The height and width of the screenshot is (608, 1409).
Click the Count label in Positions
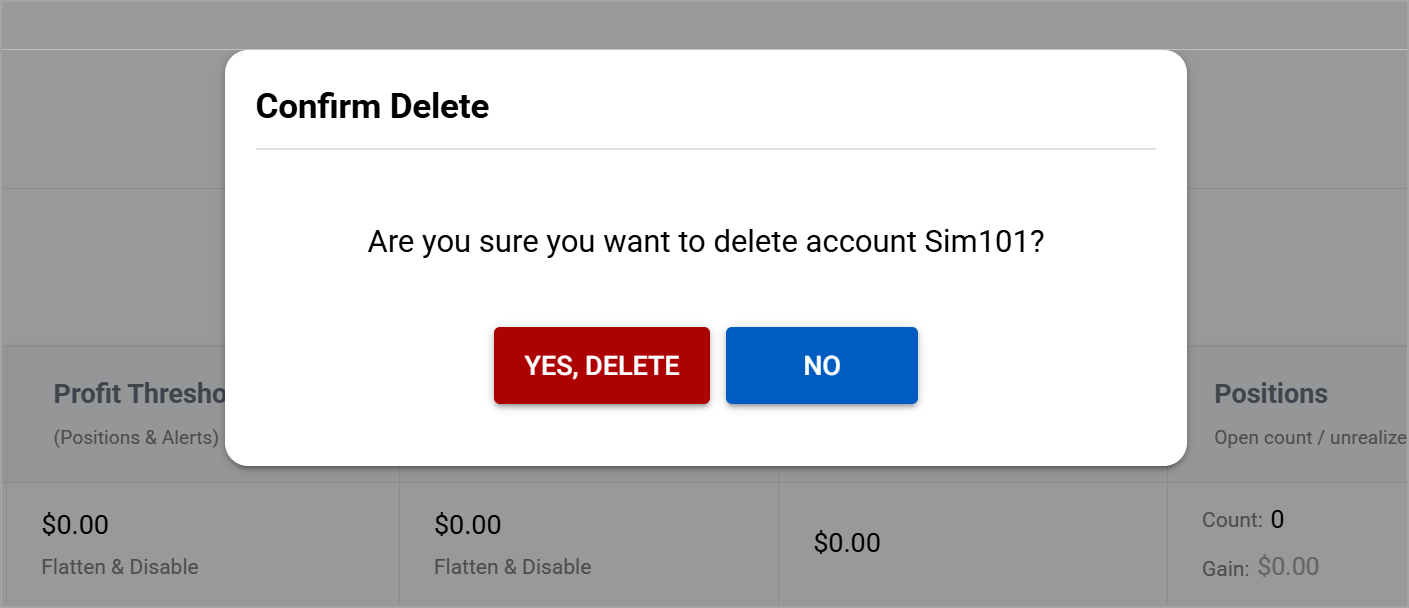tap(1232, 520)
